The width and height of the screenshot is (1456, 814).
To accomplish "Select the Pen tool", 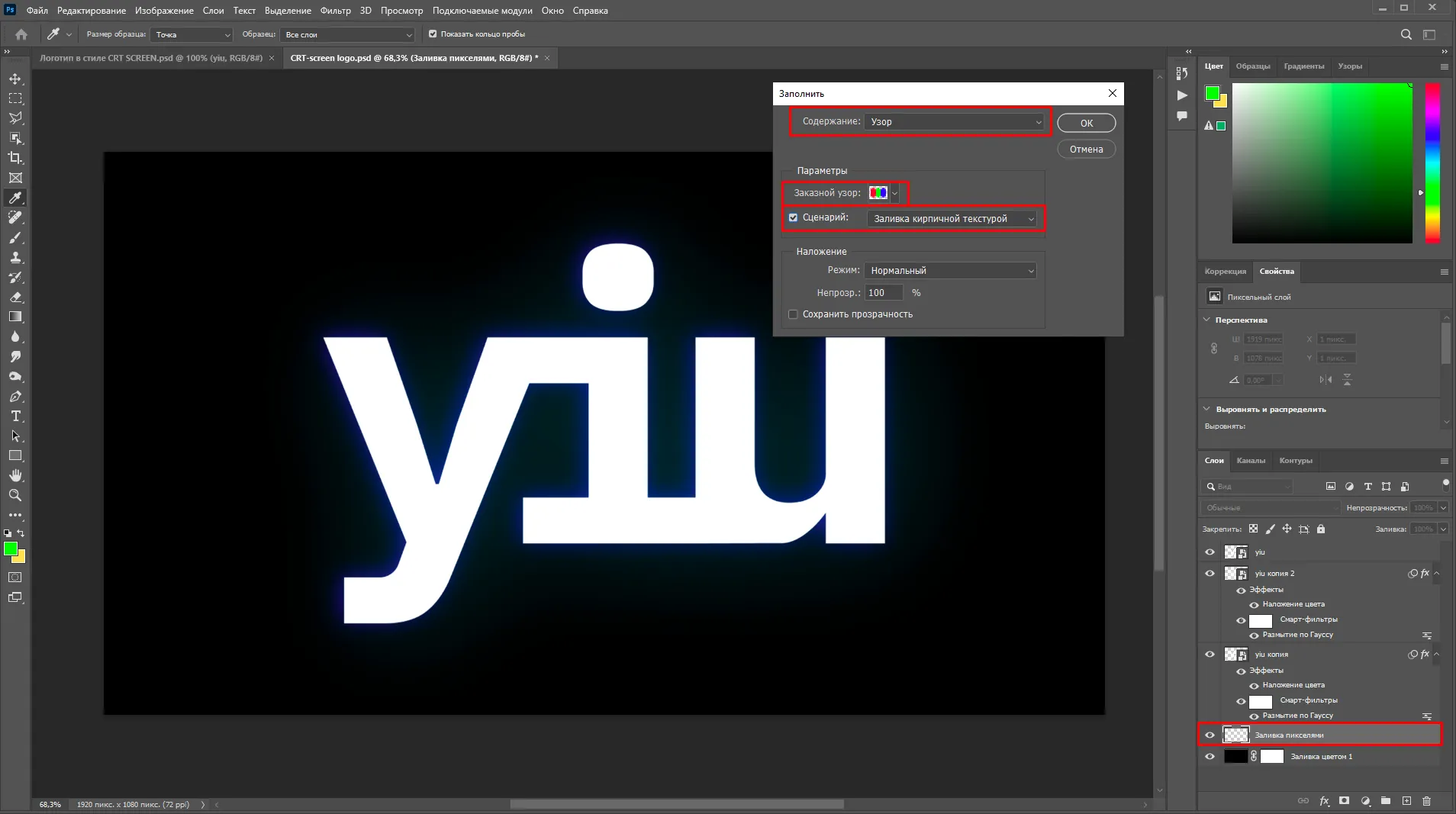I will click(x=15, y=396).
